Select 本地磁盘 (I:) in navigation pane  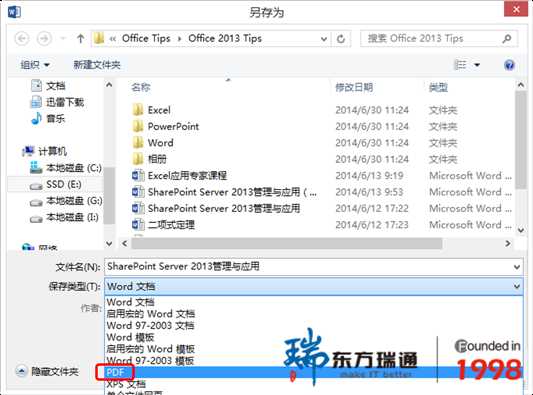click(x=72, y=217)
